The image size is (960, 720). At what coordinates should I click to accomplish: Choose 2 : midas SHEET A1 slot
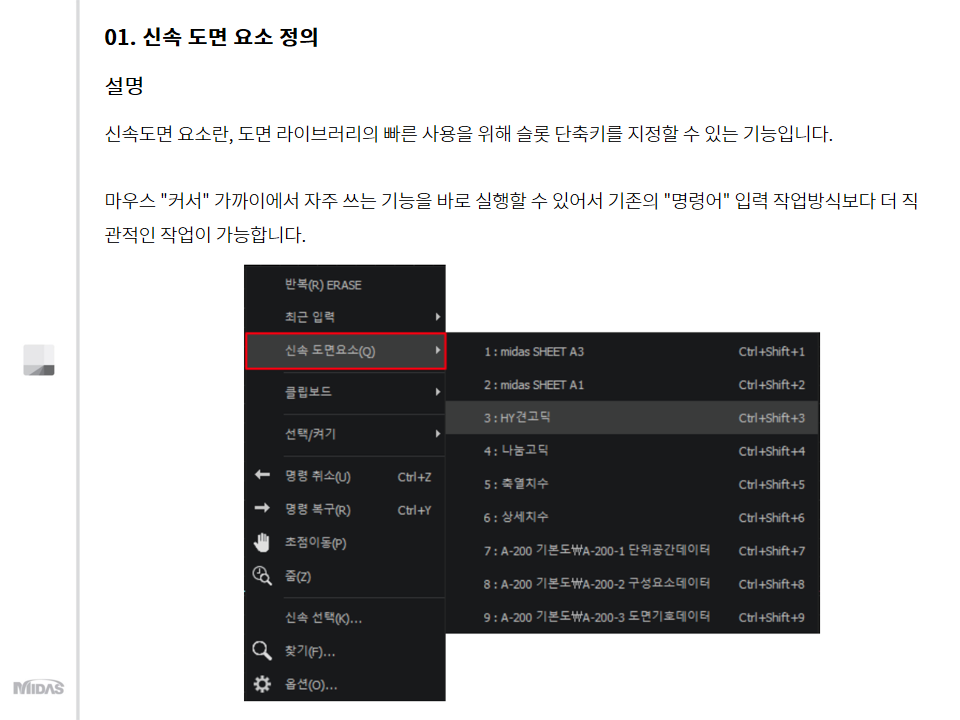(x=534, y=385)
